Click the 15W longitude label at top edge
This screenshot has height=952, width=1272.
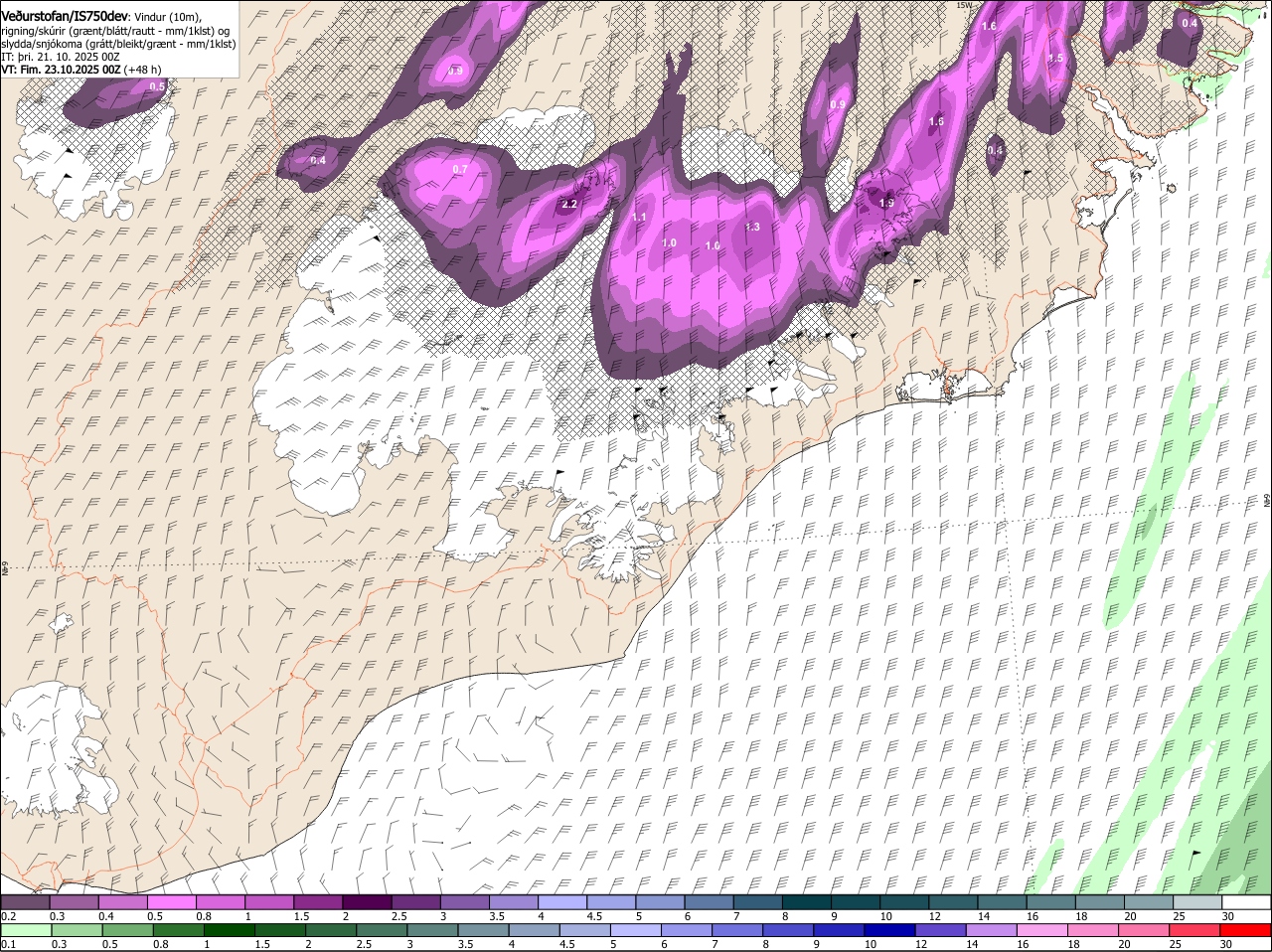(x=963, y=5)
